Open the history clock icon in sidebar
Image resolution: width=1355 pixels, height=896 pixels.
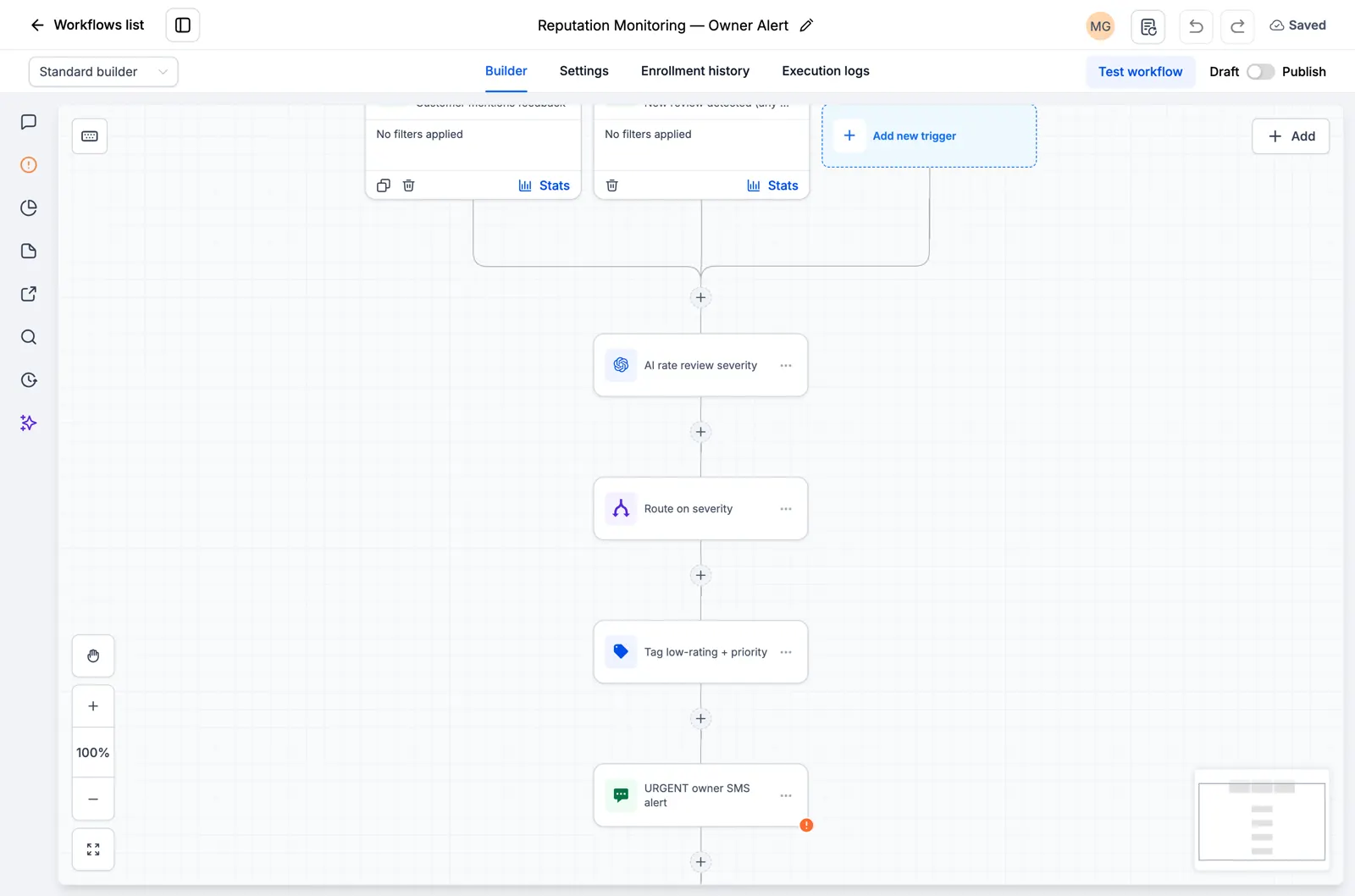point(29,380)
